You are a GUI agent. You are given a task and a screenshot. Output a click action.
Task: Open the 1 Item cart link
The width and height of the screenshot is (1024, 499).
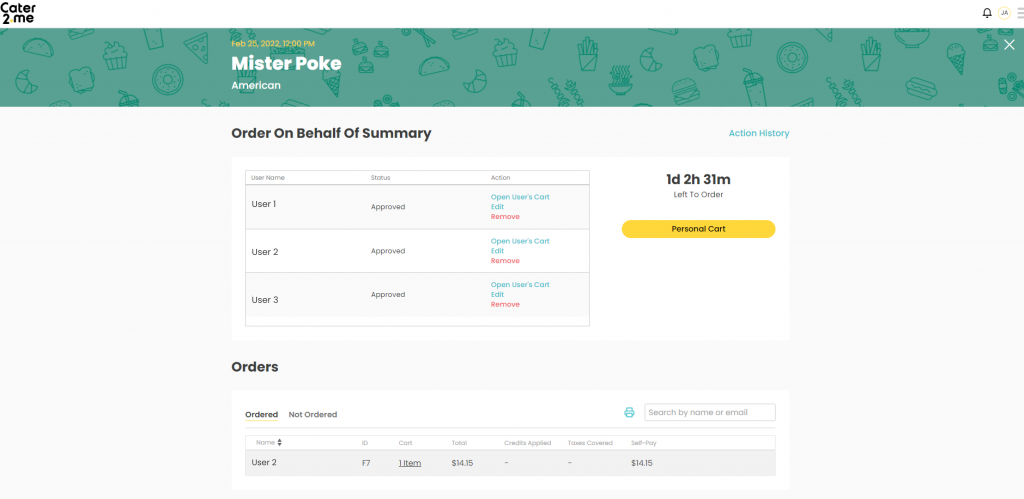409,463
